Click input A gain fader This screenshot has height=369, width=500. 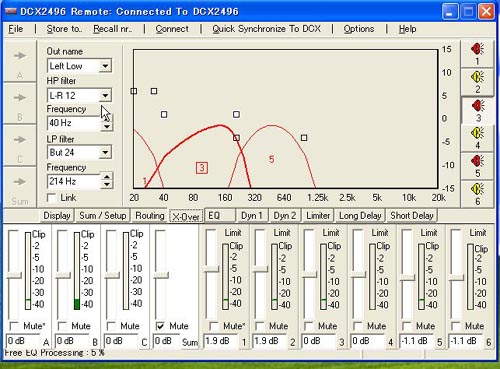coord(14,275)
